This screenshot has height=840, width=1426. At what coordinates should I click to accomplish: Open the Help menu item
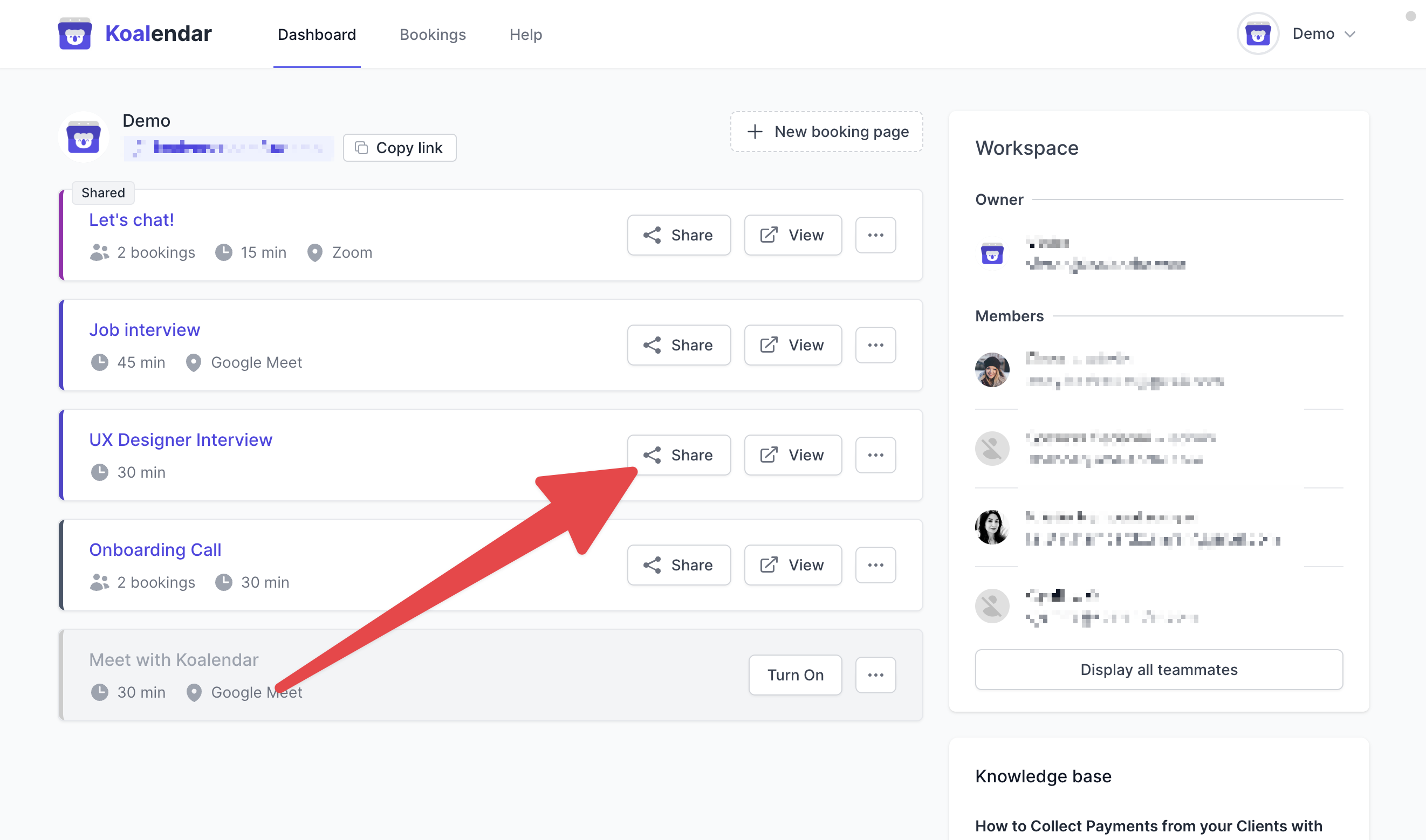coord(525,35)
